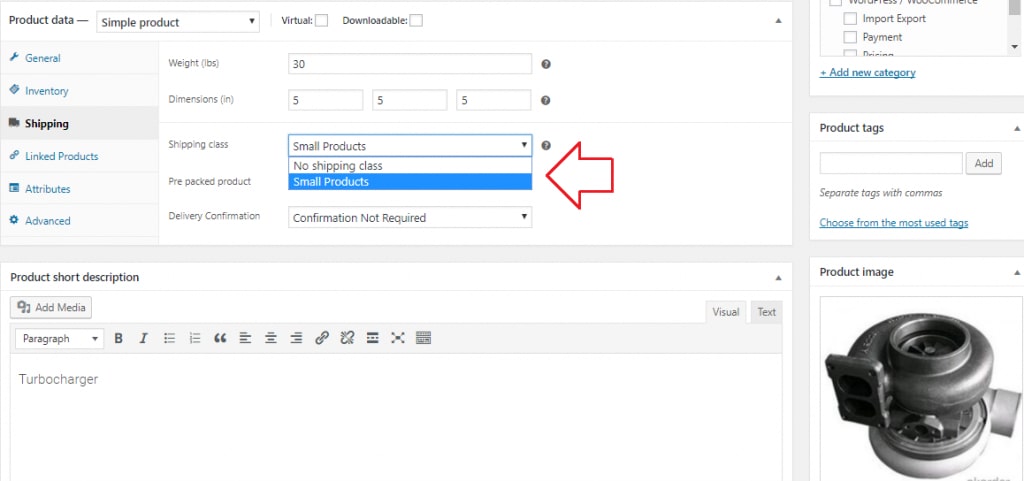Align text center

pos(271,338)
